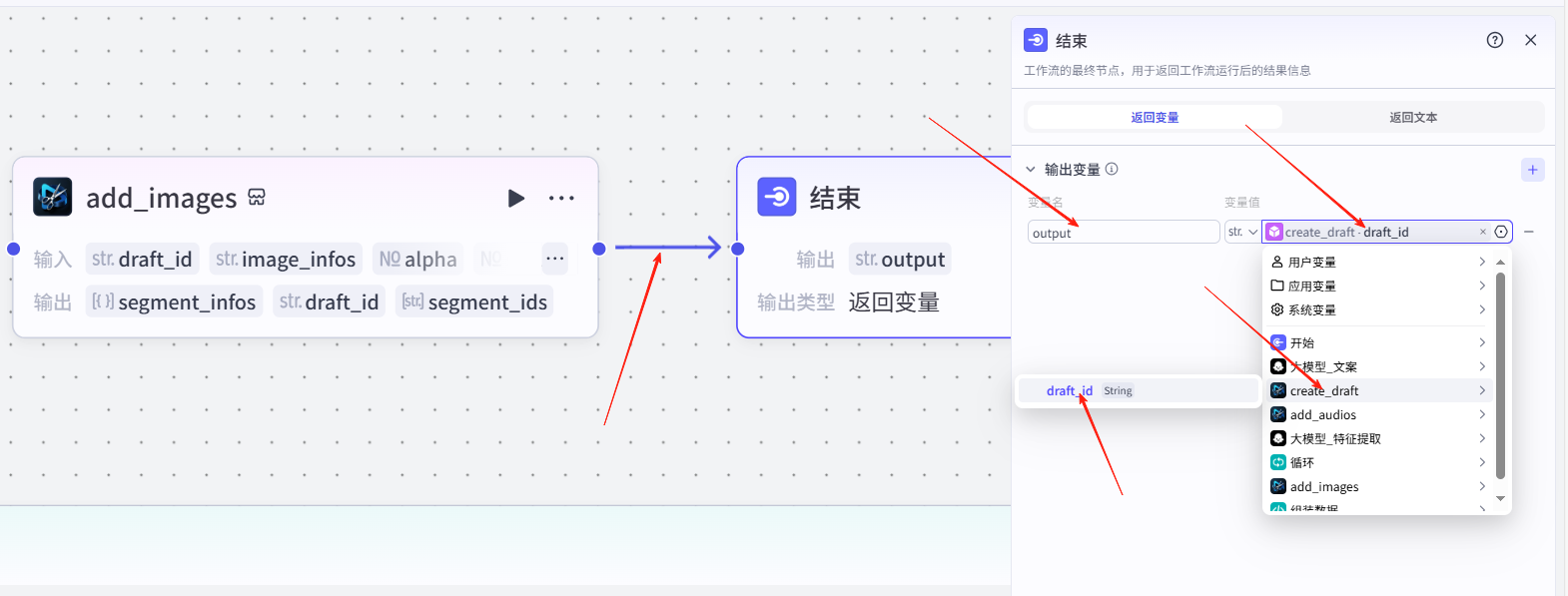
Task: Select the 返回变量 tab
Action: (x=1155, y=118)
